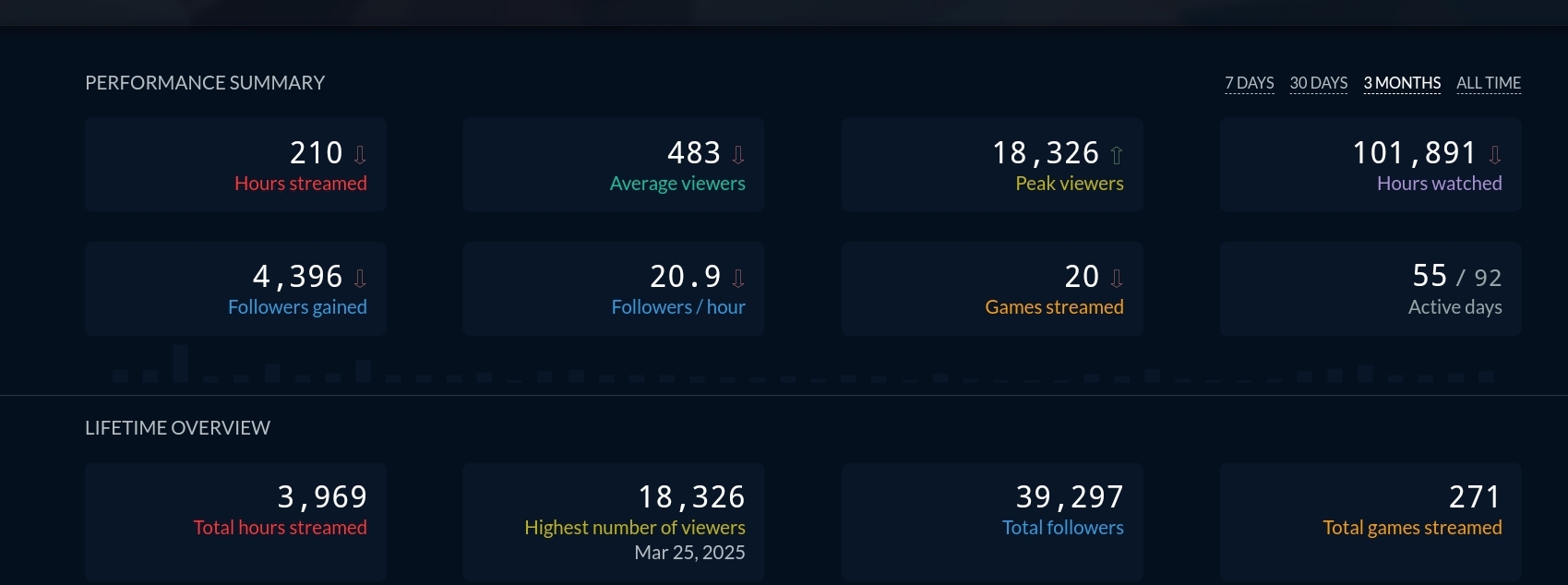Image resolution: width=1568 pixels, height=585 pixels.
Task: Click the Total hours streamed label
Action: 280,528
